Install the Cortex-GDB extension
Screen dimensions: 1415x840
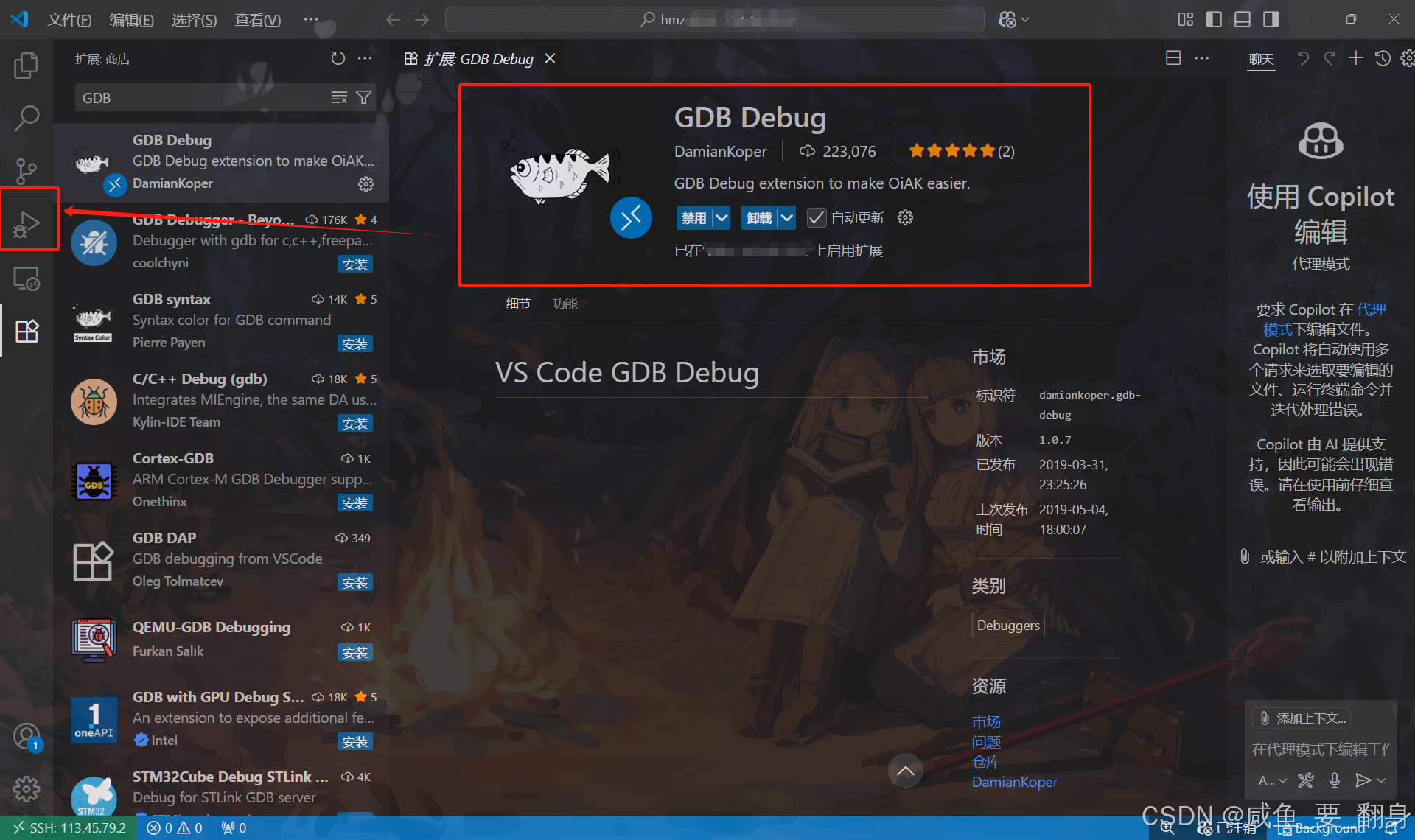tap(355, 503)
